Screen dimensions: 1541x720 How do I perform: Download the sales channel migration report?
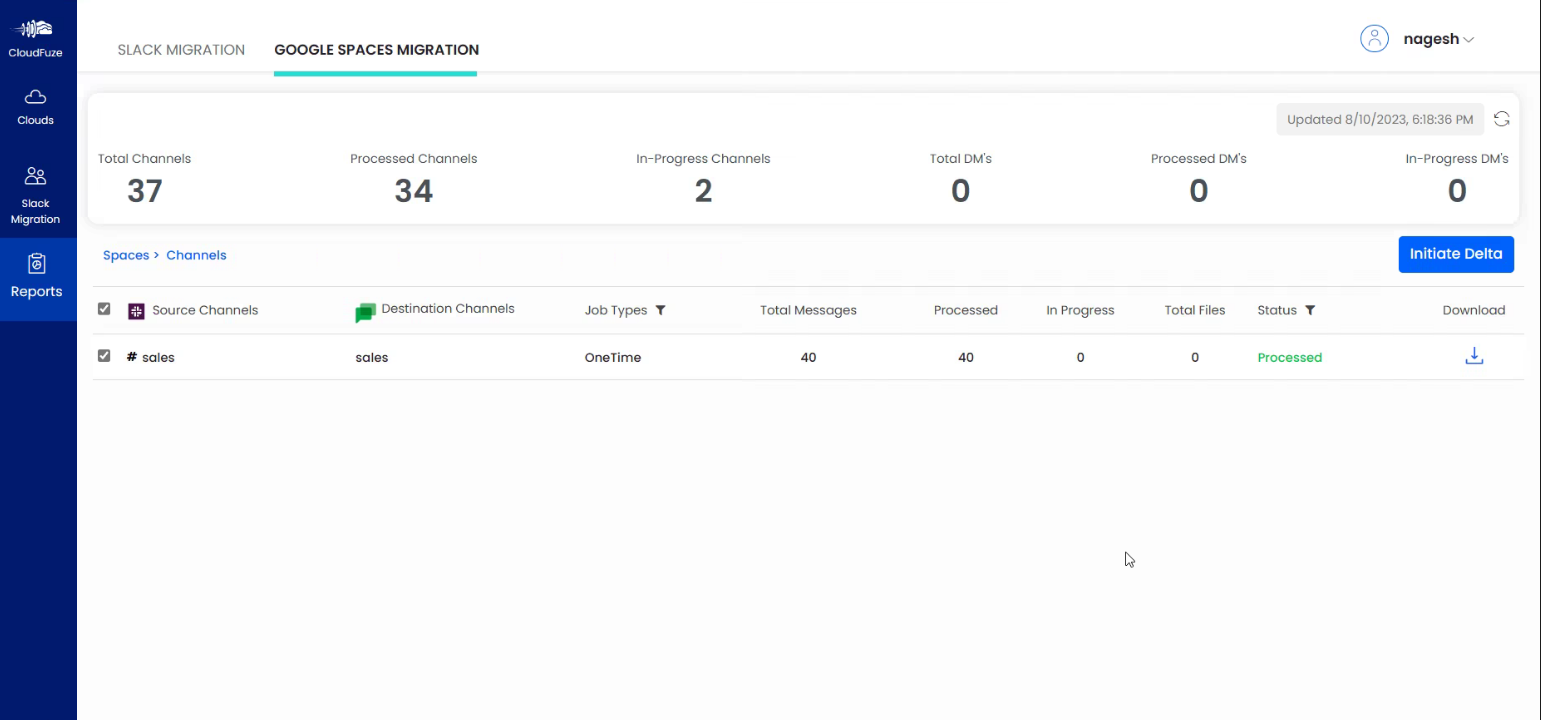[1473, 356]
